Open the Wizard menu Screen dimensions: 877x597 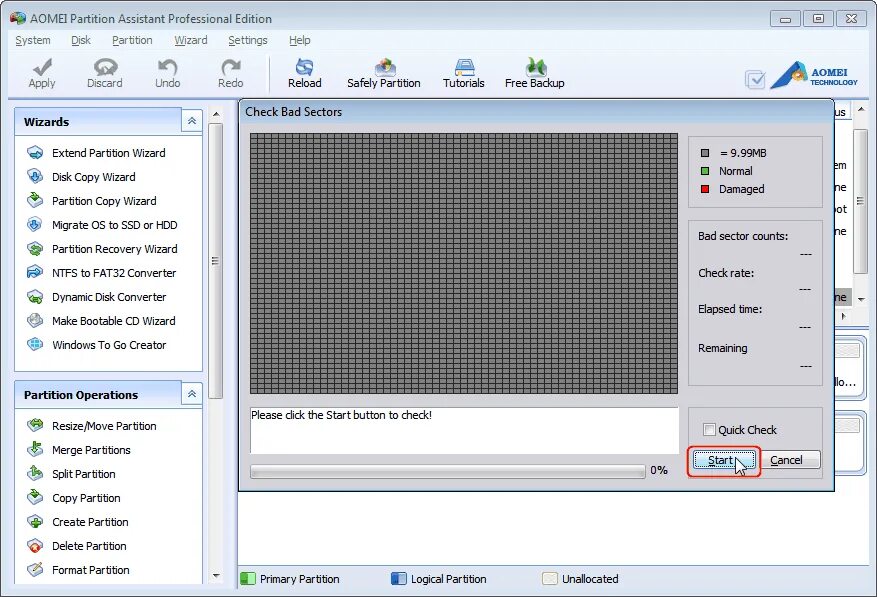pyautogui.click(x=191, y=40)
